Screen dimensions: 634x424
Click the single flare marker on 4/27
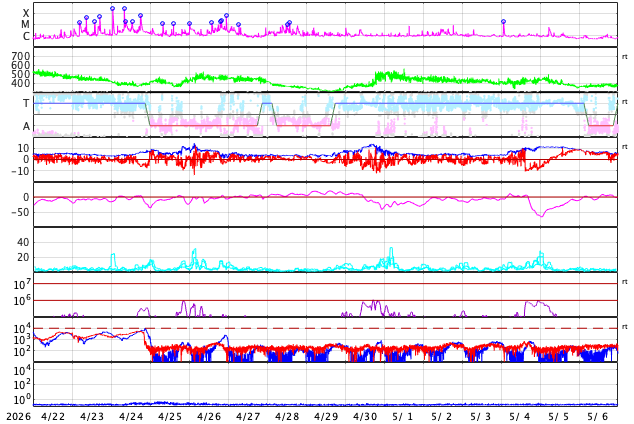point(238,25)
